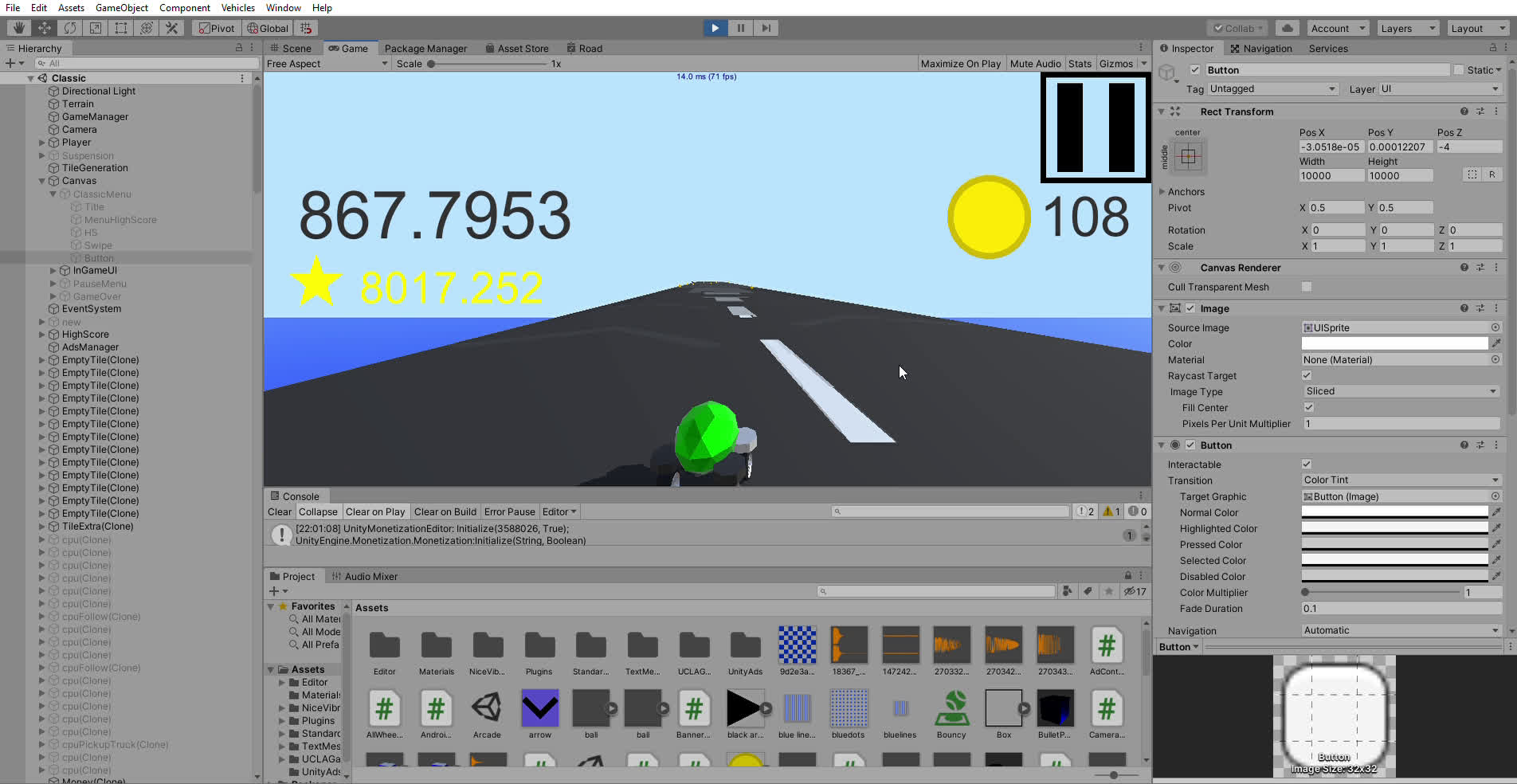Select the Hand tool in toolbar
The height and width of the screenshot is (784, 1517).
pos(18,28)
